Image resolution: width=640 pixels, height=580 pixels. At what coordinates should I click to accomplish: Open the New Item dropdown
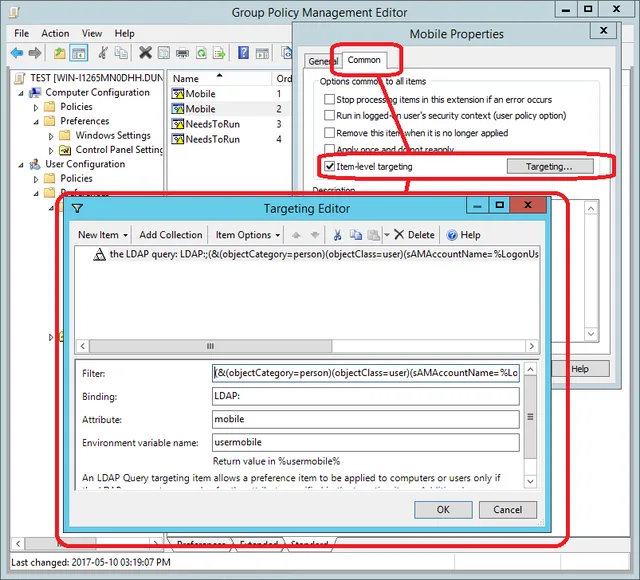103,235
